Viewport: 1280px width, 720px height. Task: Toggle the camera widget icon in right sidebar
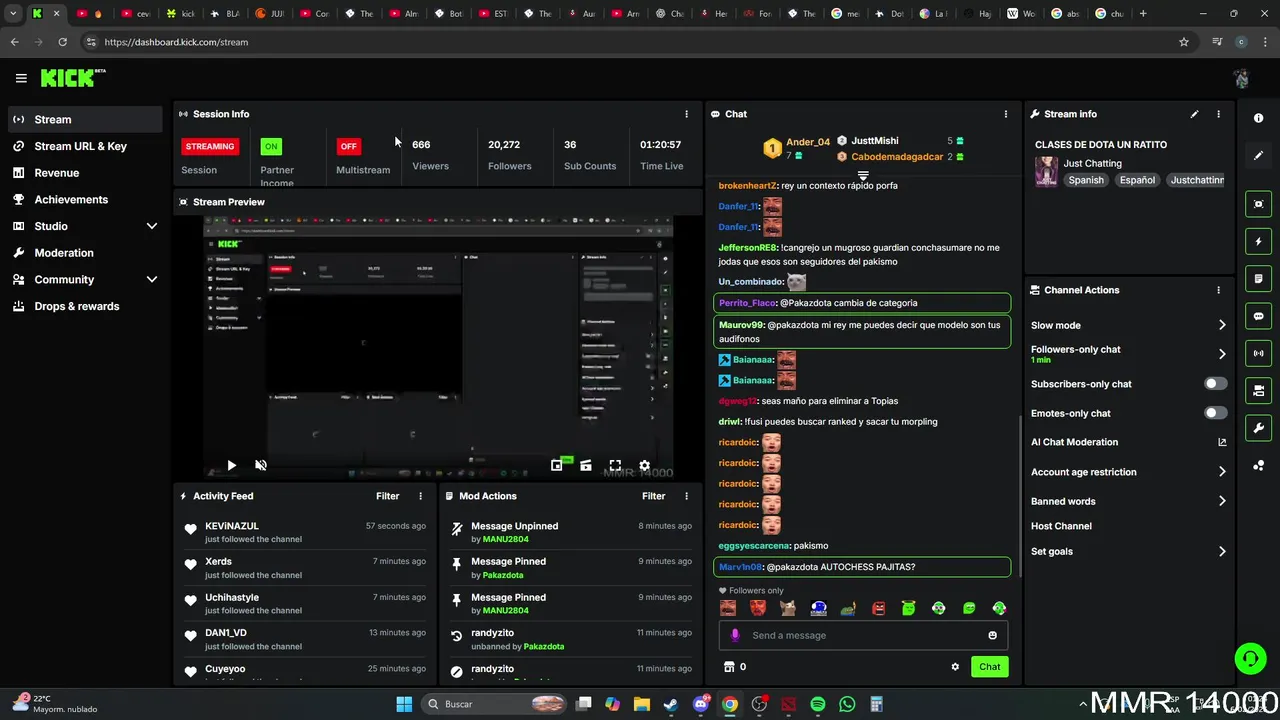pos(1259,390)
